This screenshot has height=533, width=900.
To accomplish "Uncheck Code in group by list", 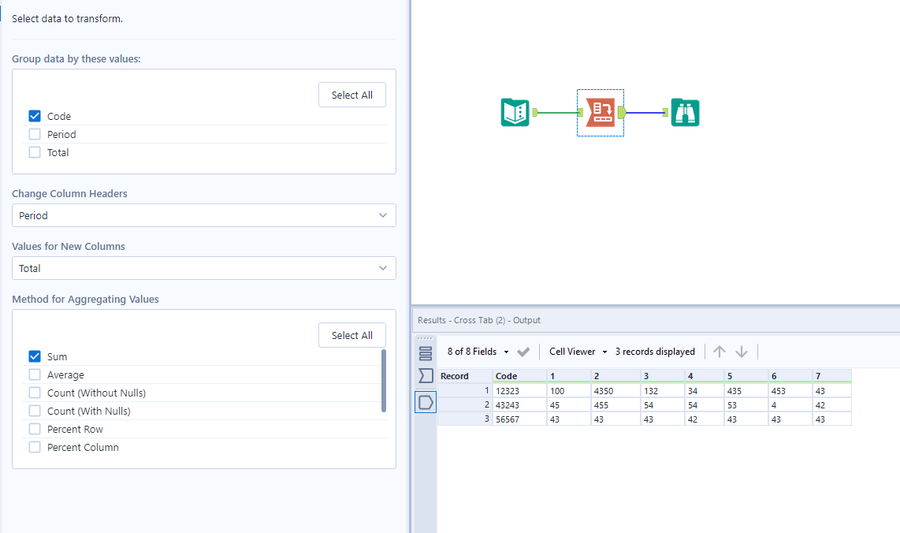I will tap(34, 116).
